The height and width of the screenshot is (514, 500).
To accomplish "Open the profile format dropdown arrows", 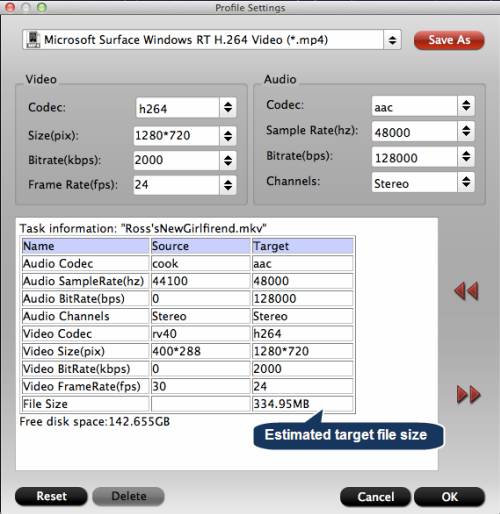I will point(392,40).
